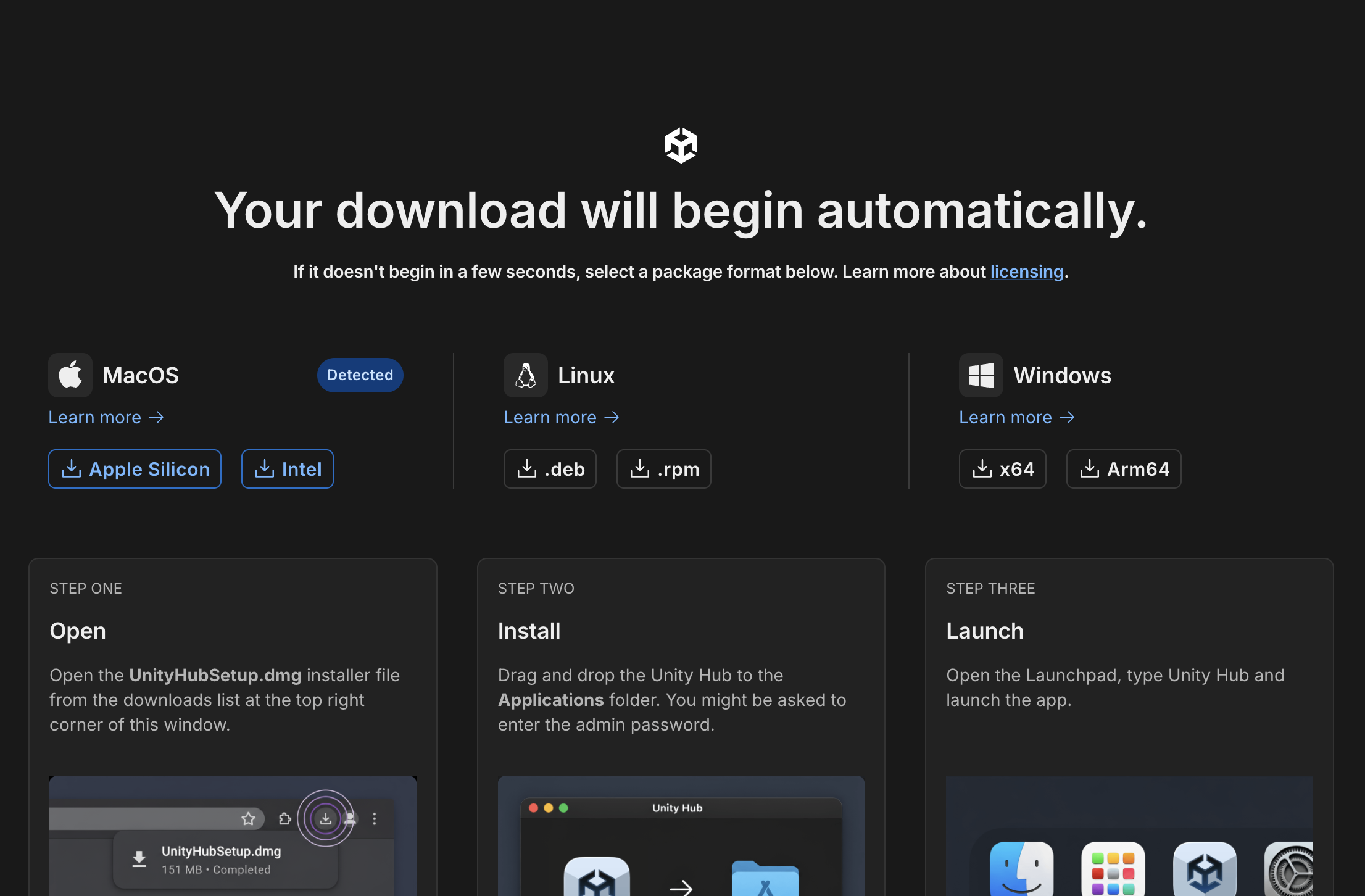Click three-dot menu icon in Step One illustration
This screenshot has height=896, width=1365.
(x=374, y=818)
